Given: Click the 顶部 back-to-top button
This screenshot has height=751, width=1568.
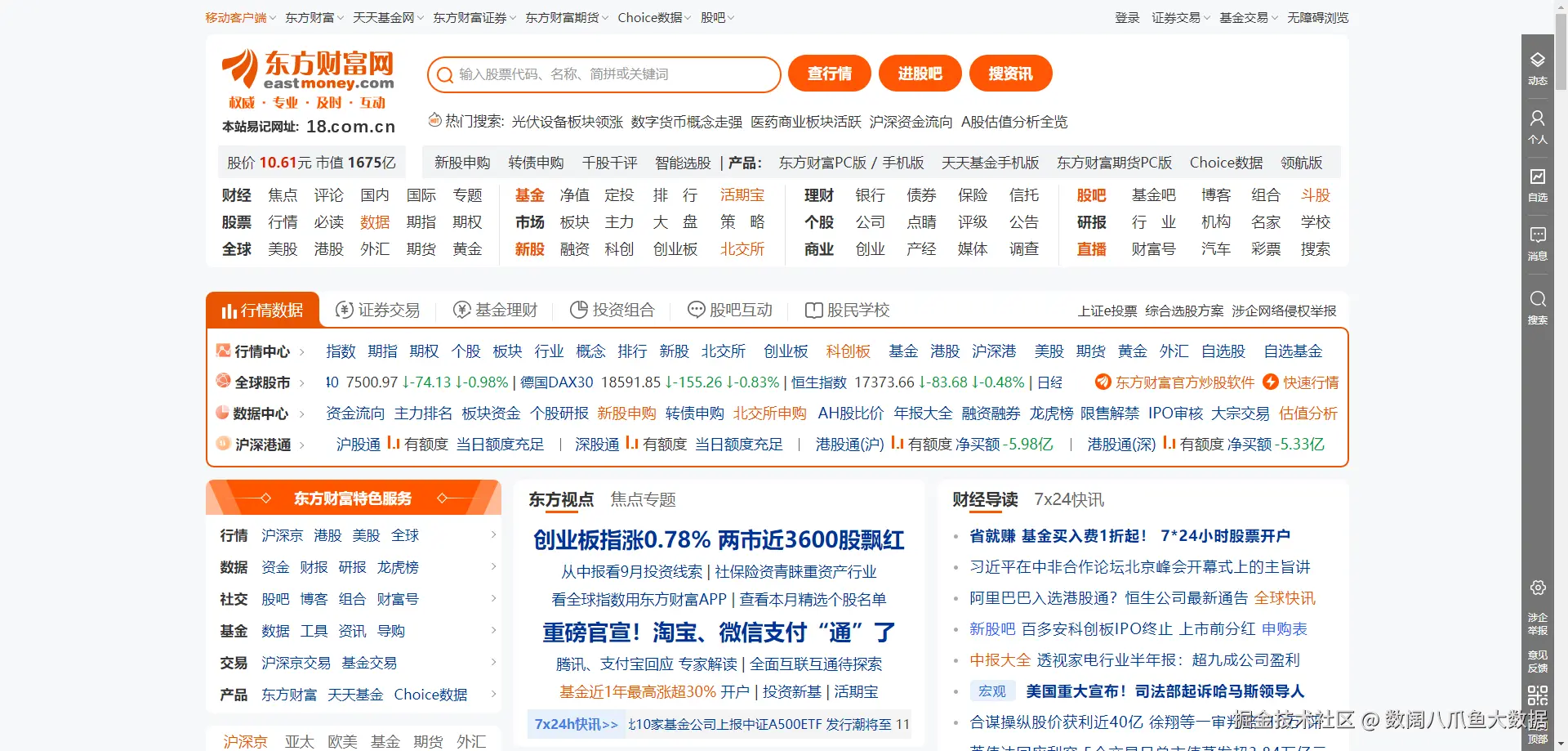Looking at the screenshot, I should (1538, 739).
